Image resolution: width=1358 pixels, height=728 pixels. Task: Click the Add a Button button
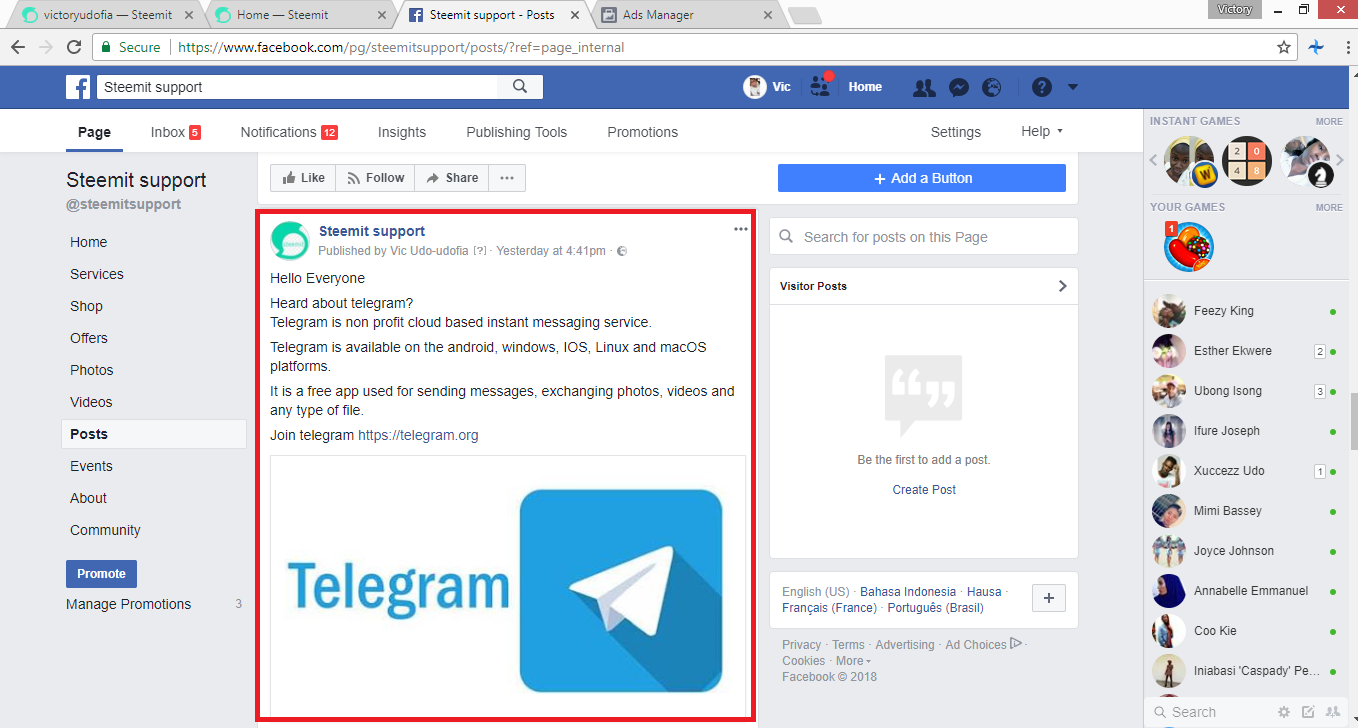922,178
